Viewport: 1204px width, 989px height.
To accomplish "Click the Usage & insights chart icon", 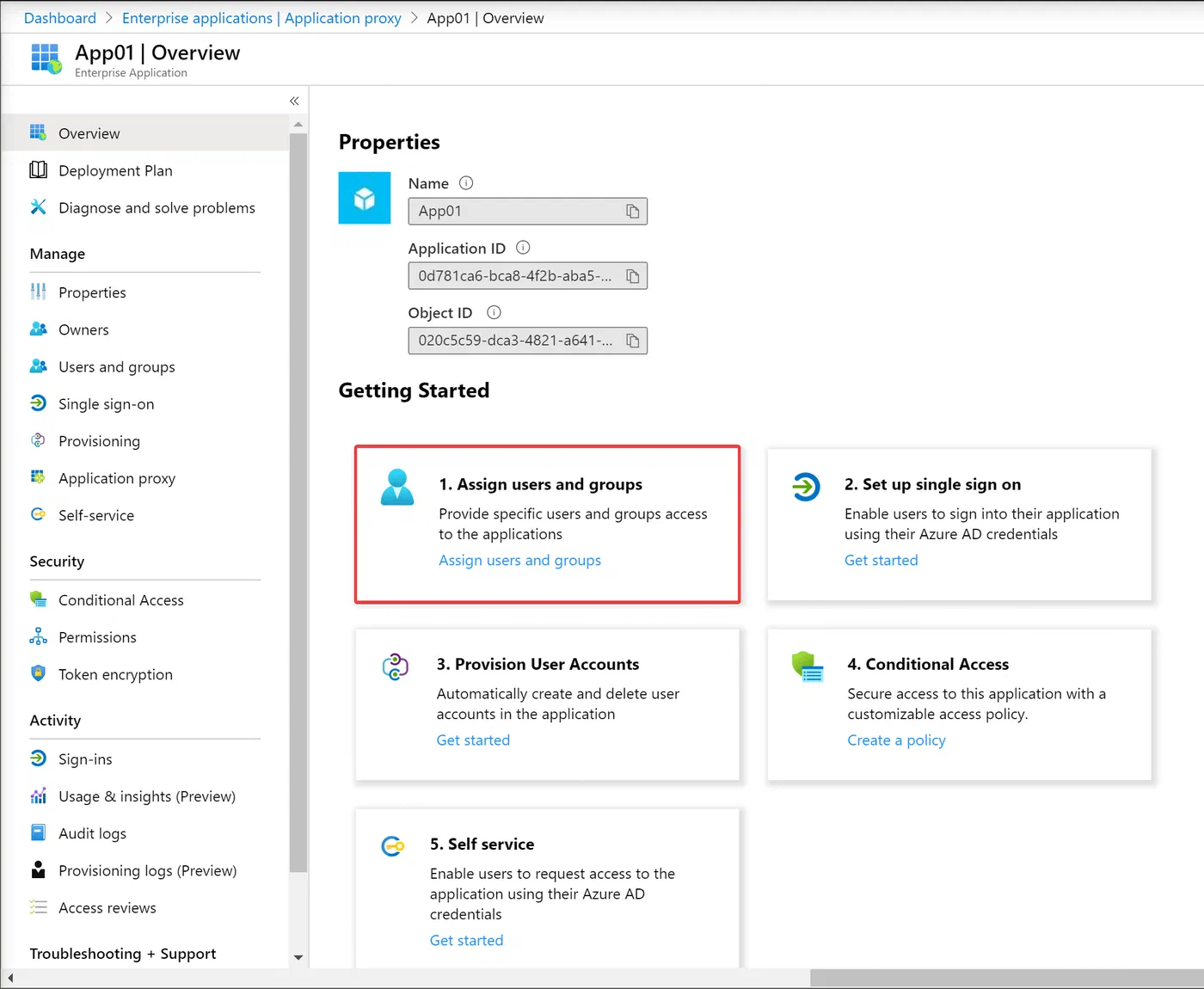I will click(38, 795).
